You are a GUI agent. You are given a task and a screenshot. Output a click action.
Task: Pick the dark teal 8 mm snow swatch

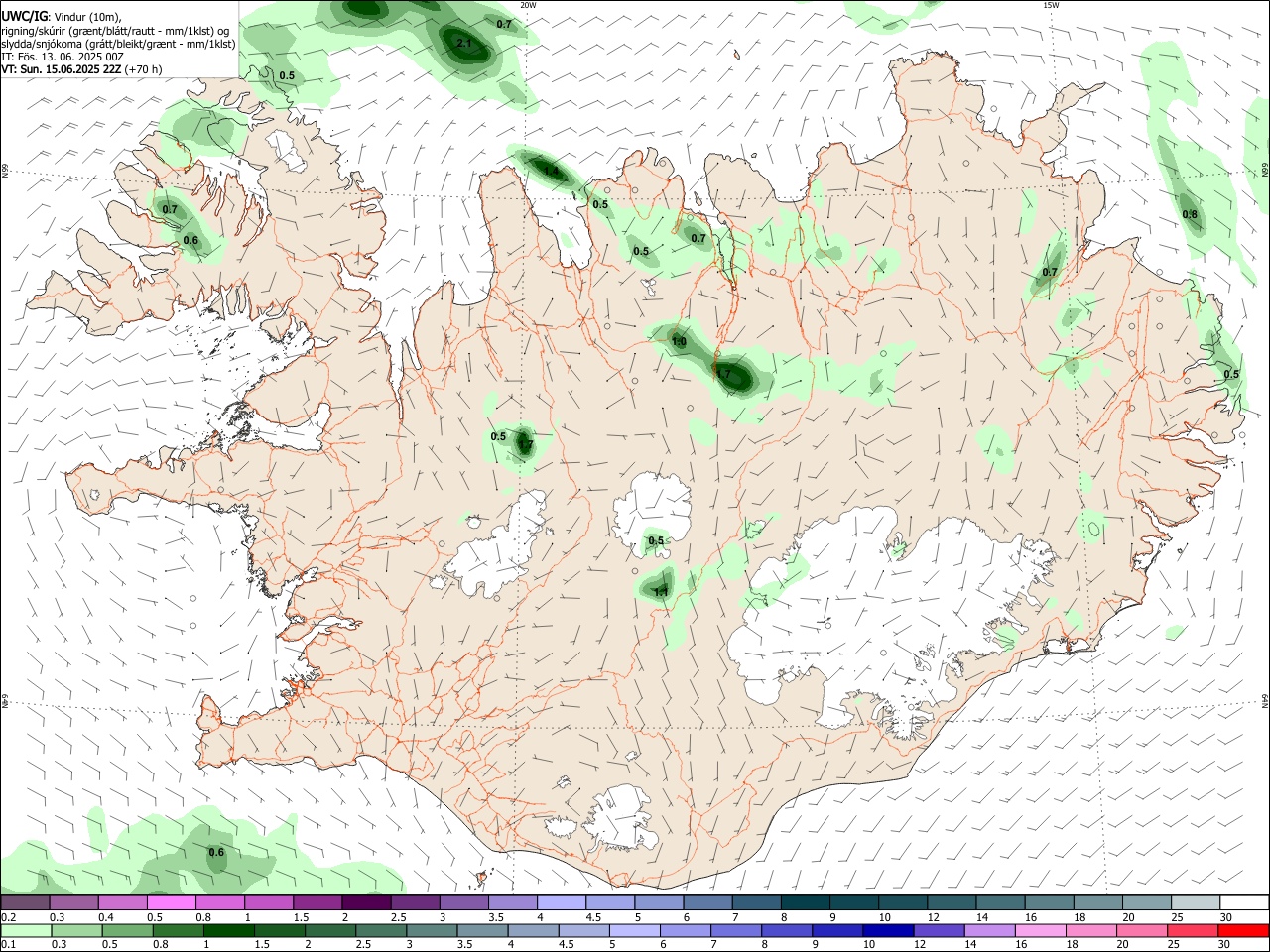pos(805,903)
